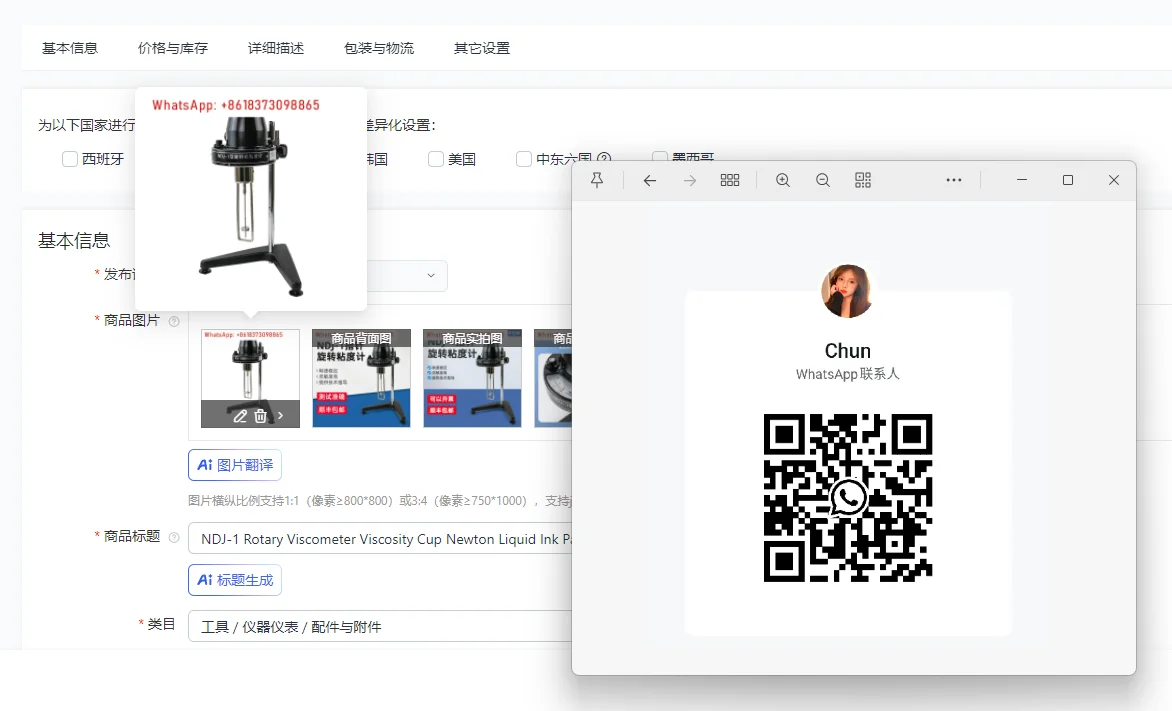Zoom in on the QR image
This screenshot has height=711, width=1172.
click(783, 180)
